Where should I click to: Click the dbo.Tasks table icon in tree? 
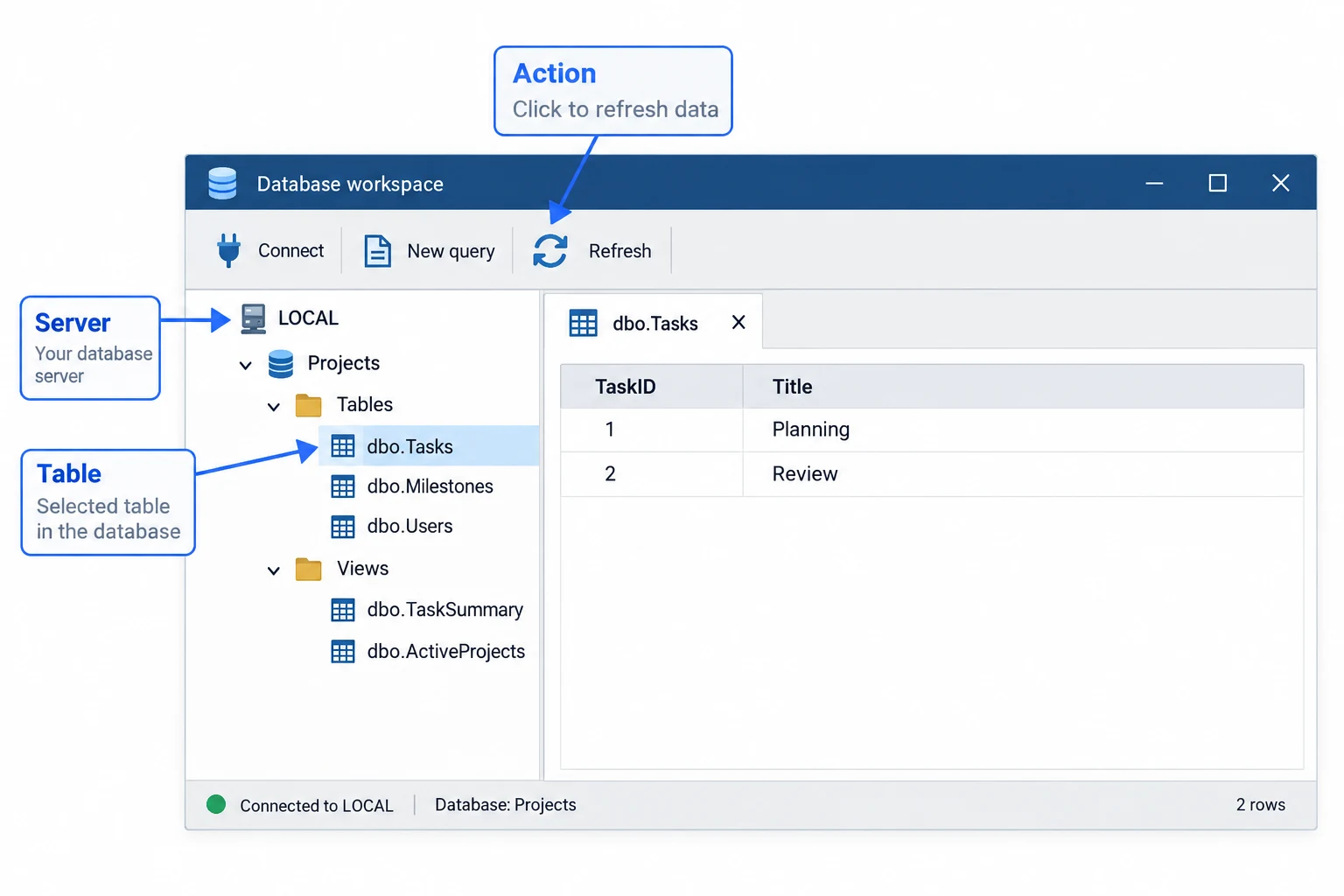point(343,446)
